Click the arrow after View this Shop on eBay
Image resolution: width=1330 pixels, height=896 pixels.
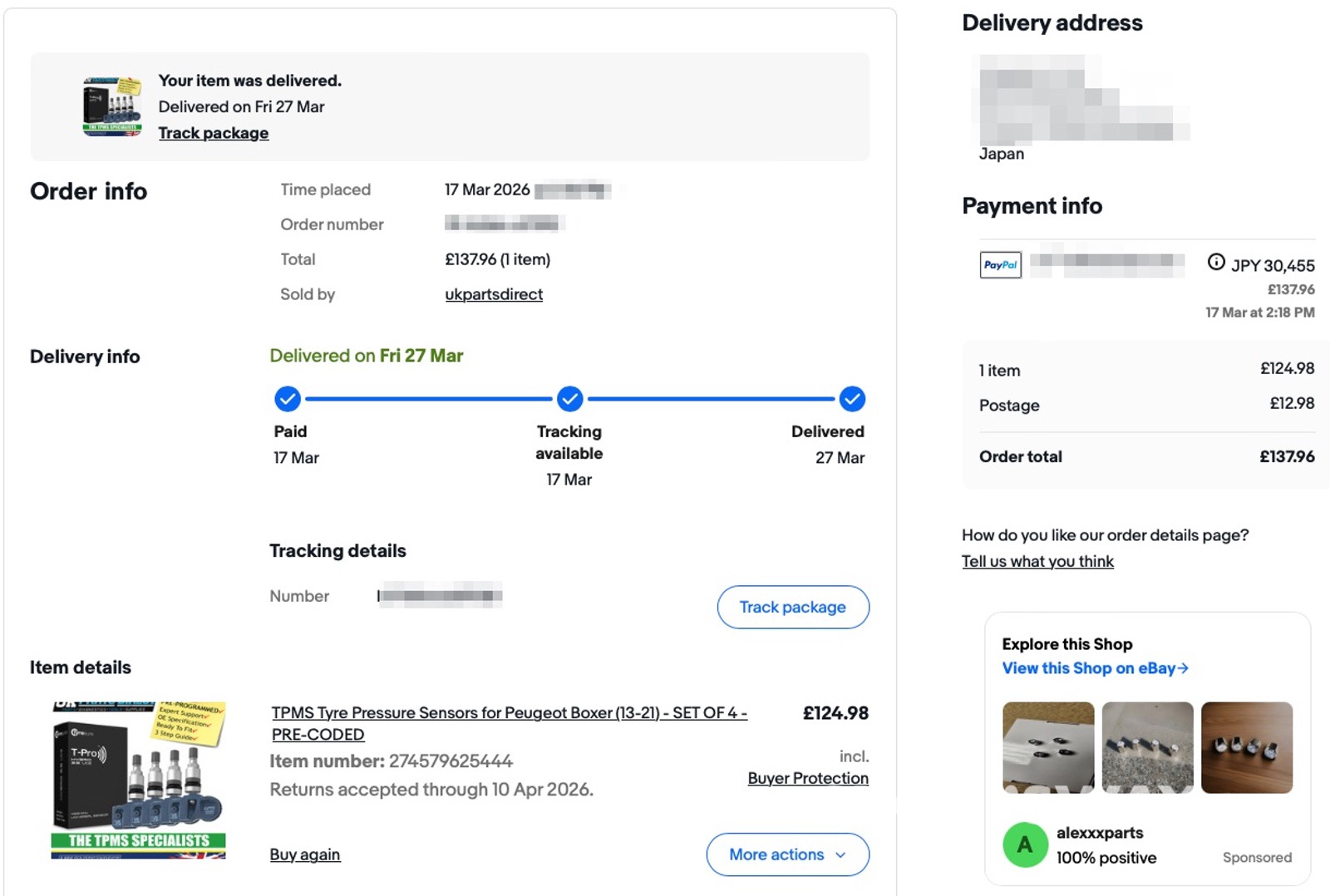point(1184,668)
